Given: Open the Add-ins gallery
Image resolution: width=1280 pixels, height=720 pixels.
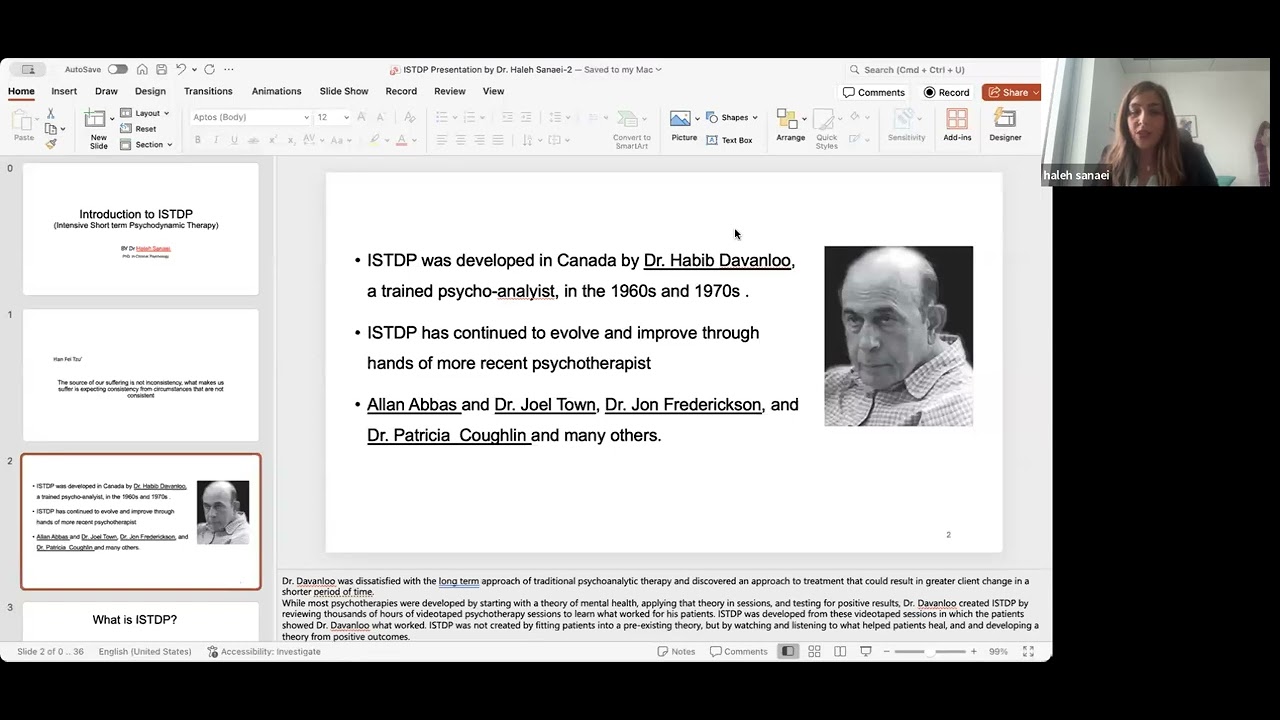Looking at the screenshot, I should 957,126.
